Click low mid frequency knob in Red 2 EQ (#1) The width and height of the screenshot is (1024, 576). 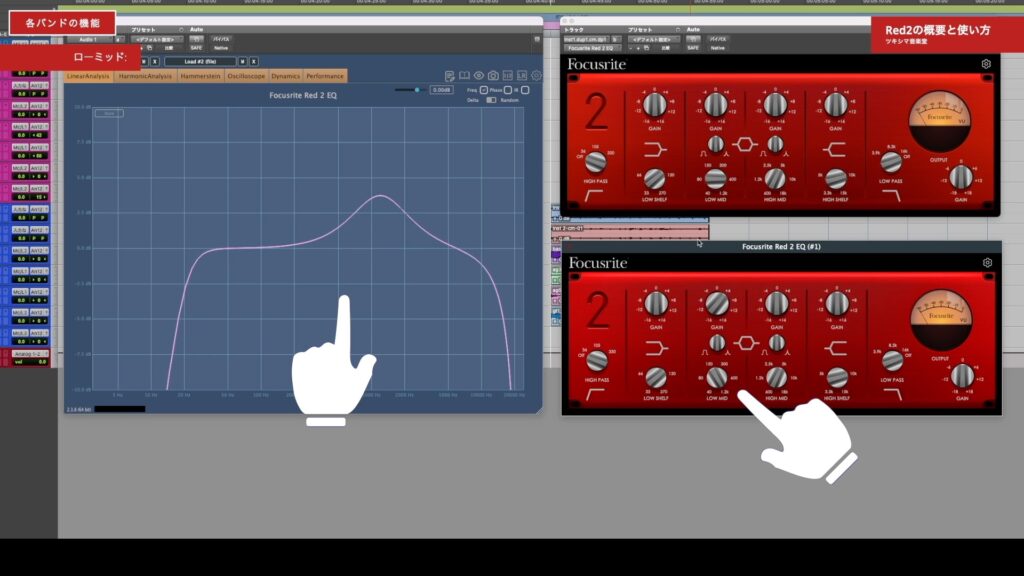click(716, 377)
